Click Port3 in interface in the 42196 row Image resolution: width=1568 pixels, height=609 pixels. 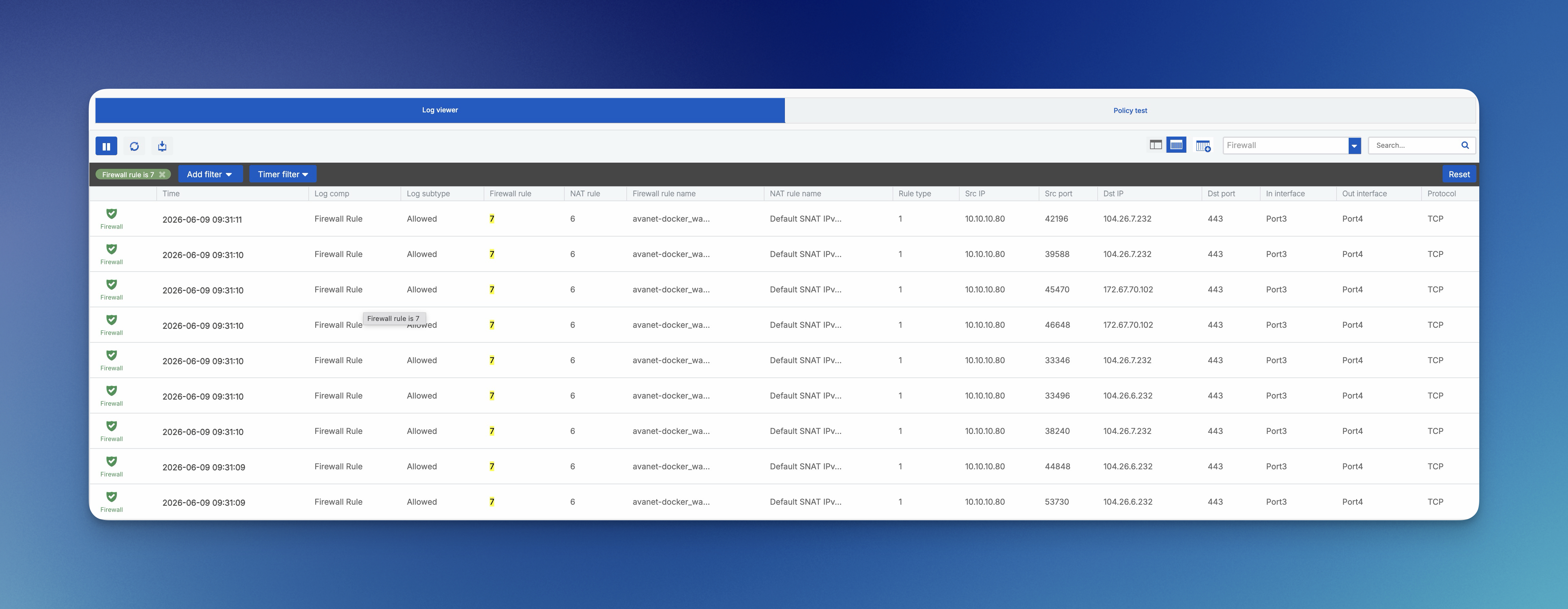pos(1276,219)
